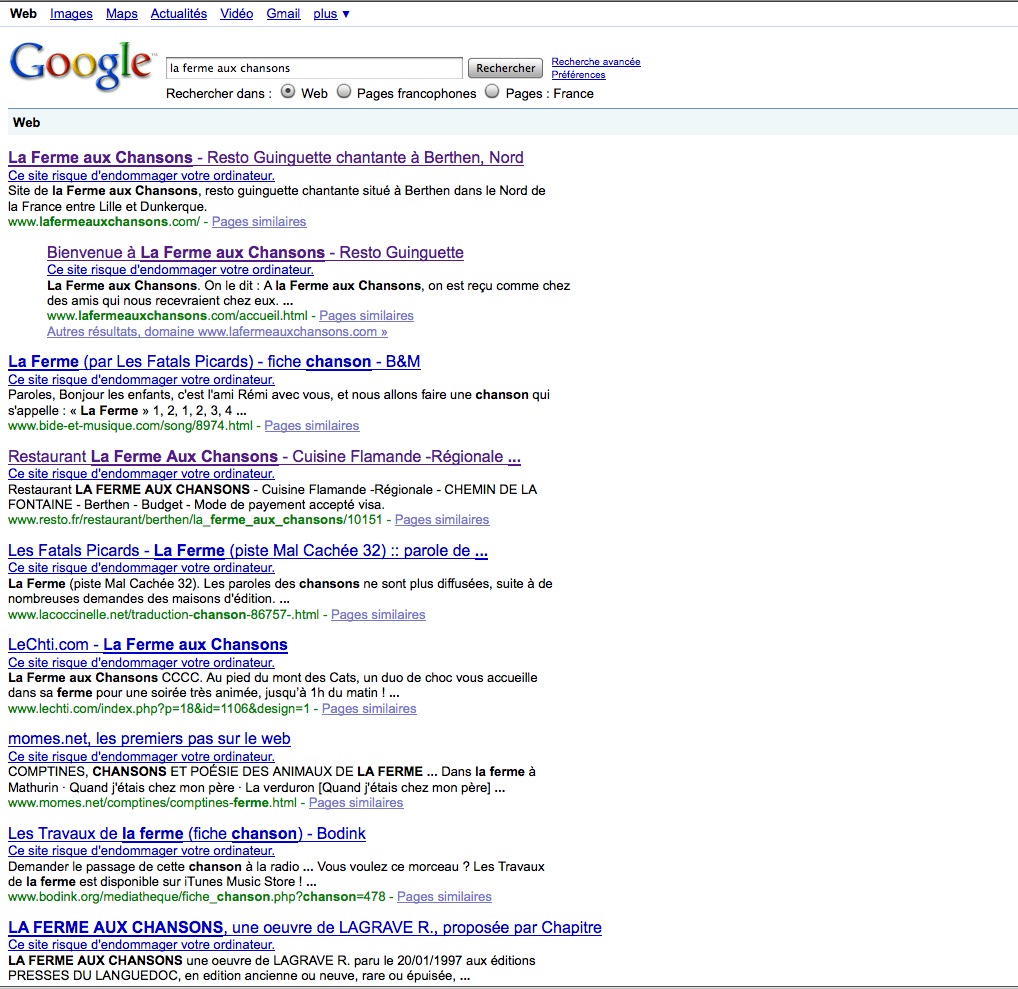The image size is (1018, 989).
Task: Click the Web heading in results bar
Action: (27, 123)
